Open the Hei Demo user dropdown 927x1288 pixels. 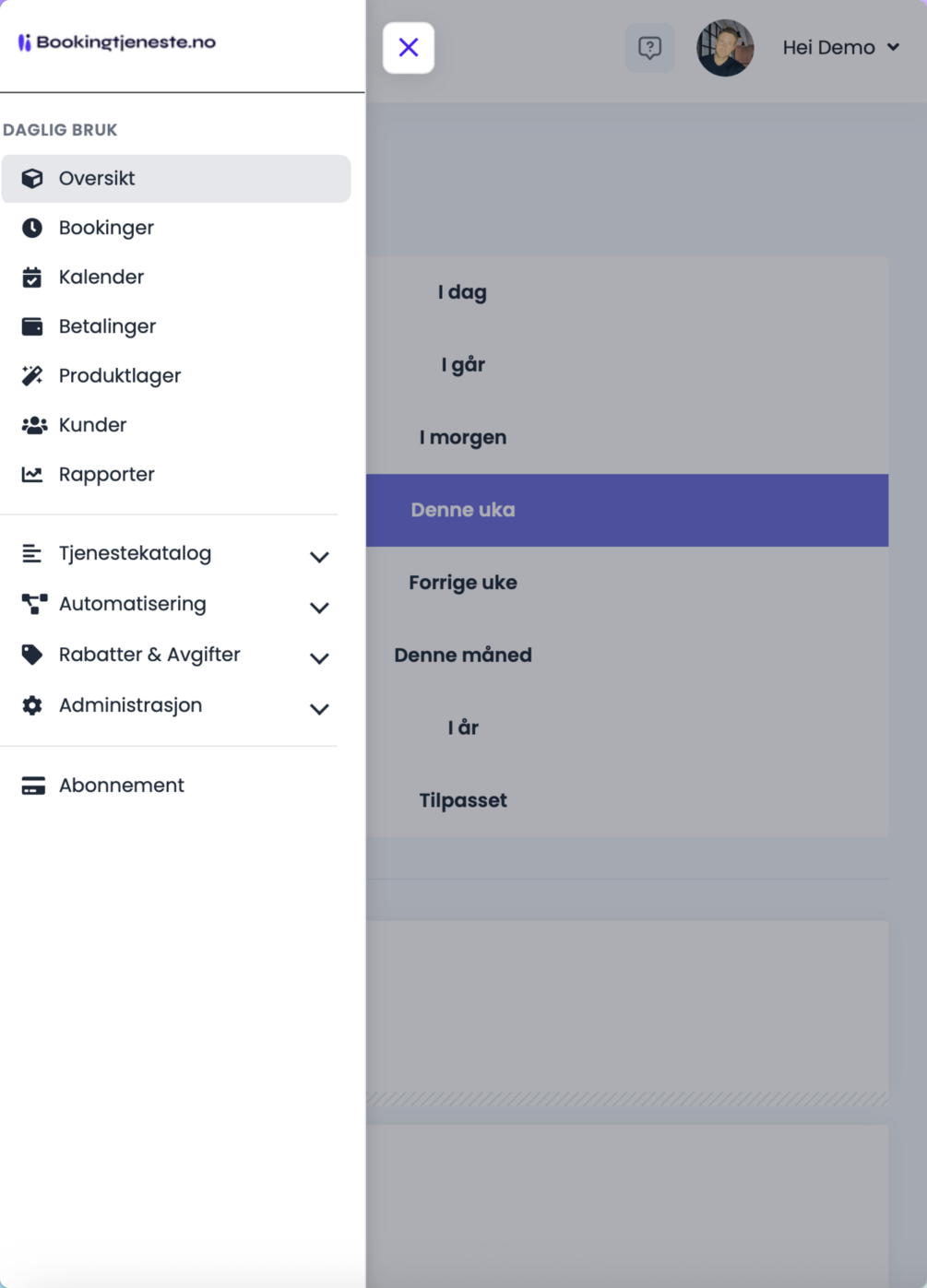[840, 48]
